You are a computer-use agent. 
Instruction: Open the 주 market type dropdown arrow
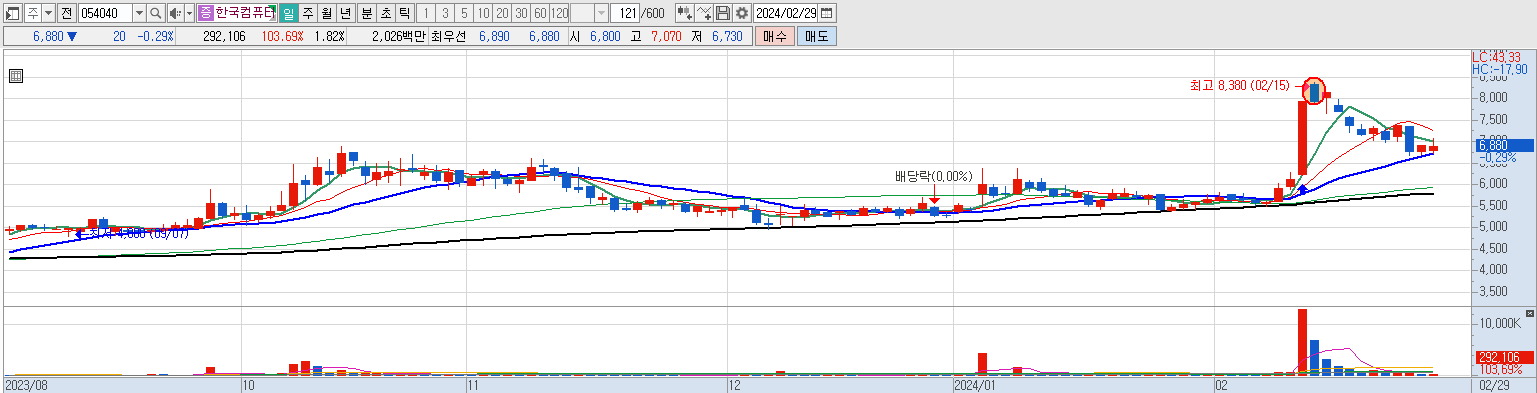(x=49, y=14)
